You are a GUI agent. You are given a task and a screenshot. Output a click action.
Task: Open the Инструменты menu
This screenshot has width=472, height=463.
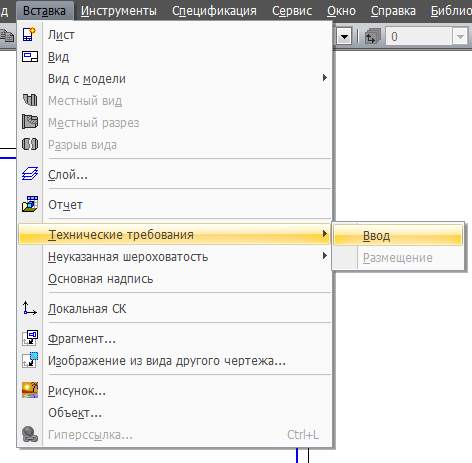(x=119, y=11)
